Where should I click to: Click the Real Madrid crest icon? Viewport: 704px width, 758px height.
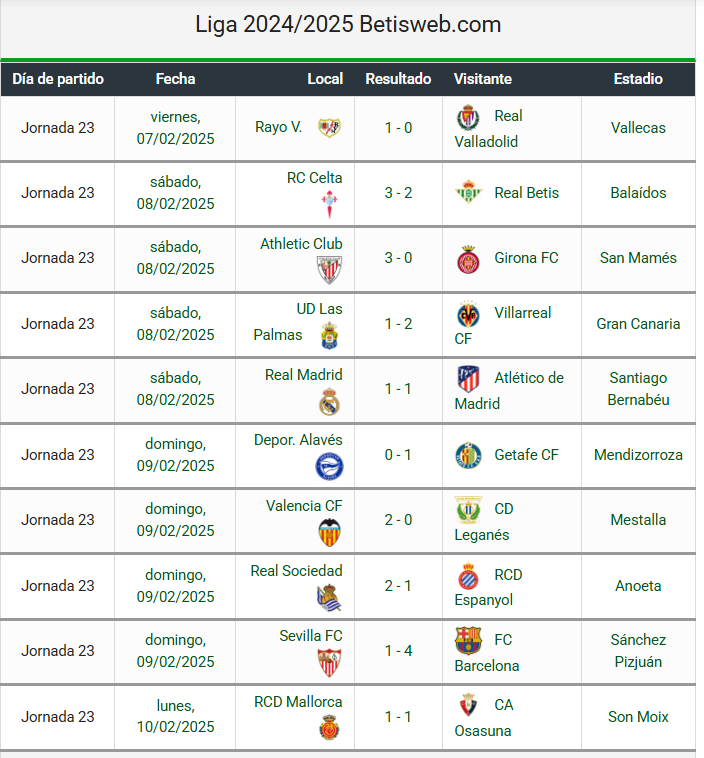(329, 401)
